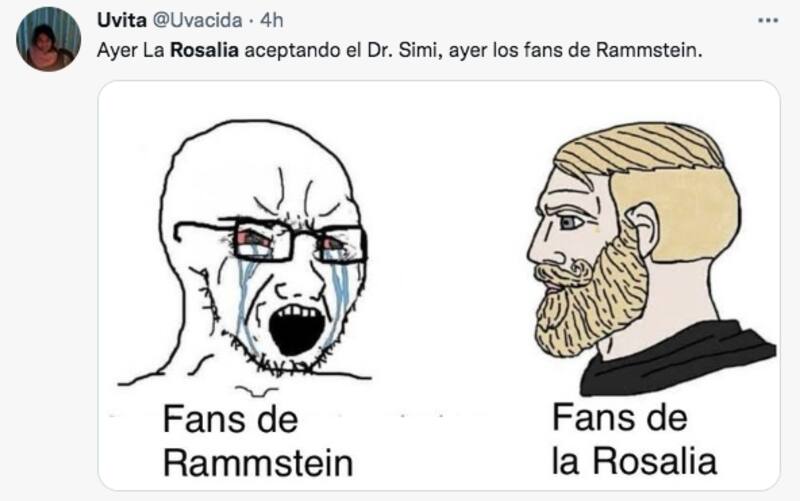The height and width of the screenshot is (501, 800).
Task: Click the crying wojak's glasses
Action: (270, 238)
